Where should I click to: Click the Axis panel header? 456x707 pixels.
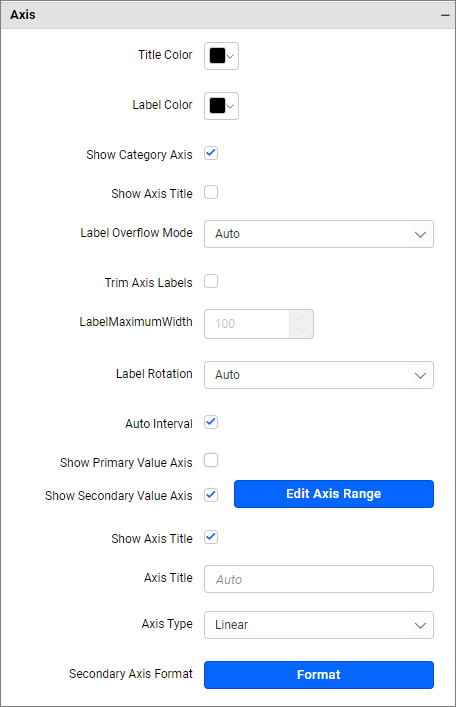[228, 15]
